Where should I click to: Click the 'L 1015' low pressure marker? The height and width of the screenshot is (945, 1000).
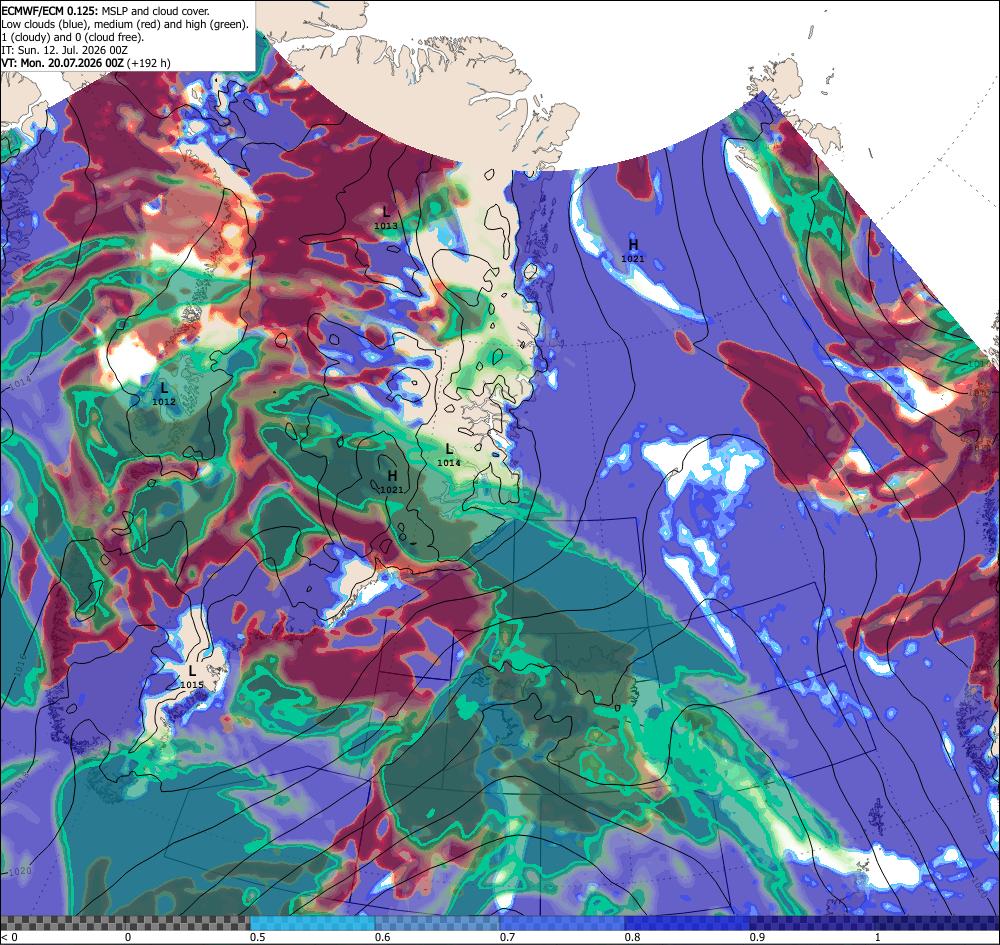tap(192, 676)
